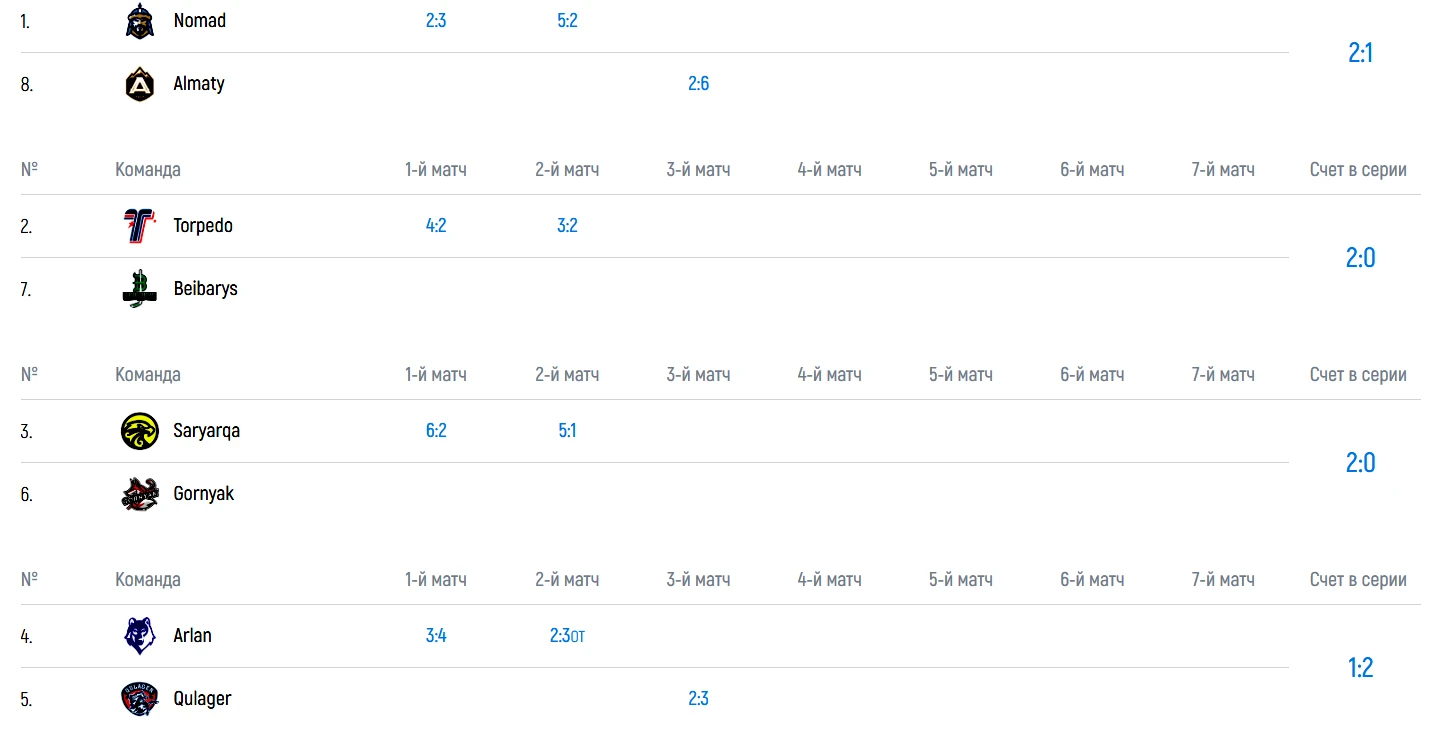Viewport: 1431px width, 752px height.
Task: Click the Beibarys team logo
Action: [x=140, y=289]
